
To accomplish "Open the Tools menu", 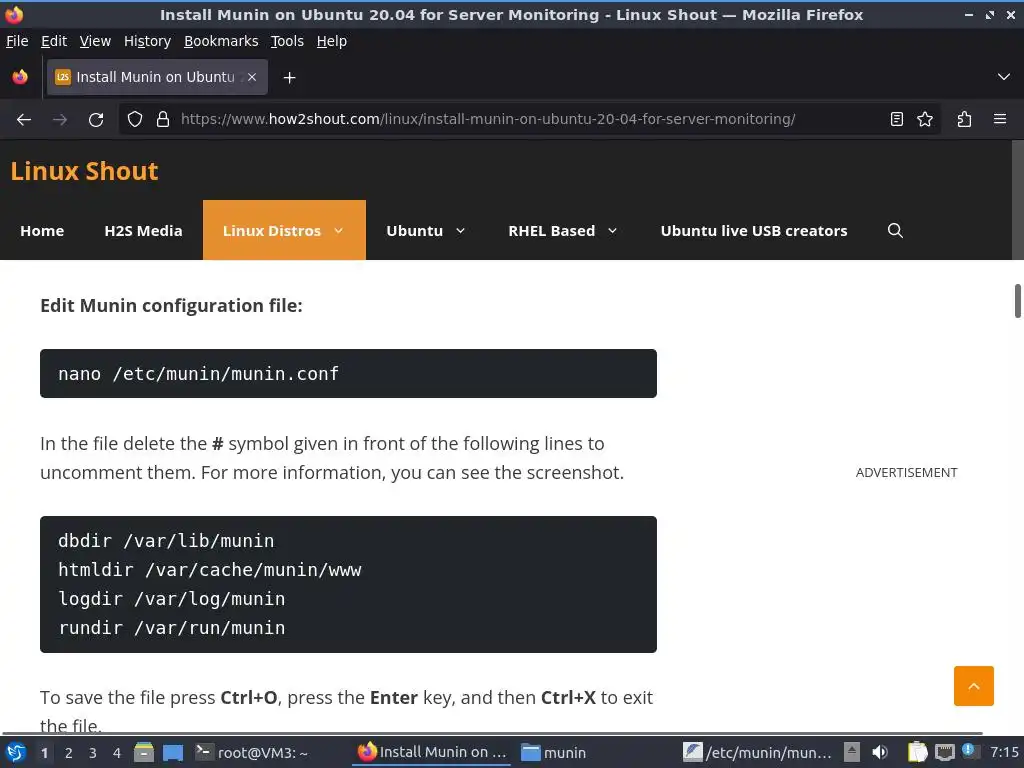I will 287,41.
